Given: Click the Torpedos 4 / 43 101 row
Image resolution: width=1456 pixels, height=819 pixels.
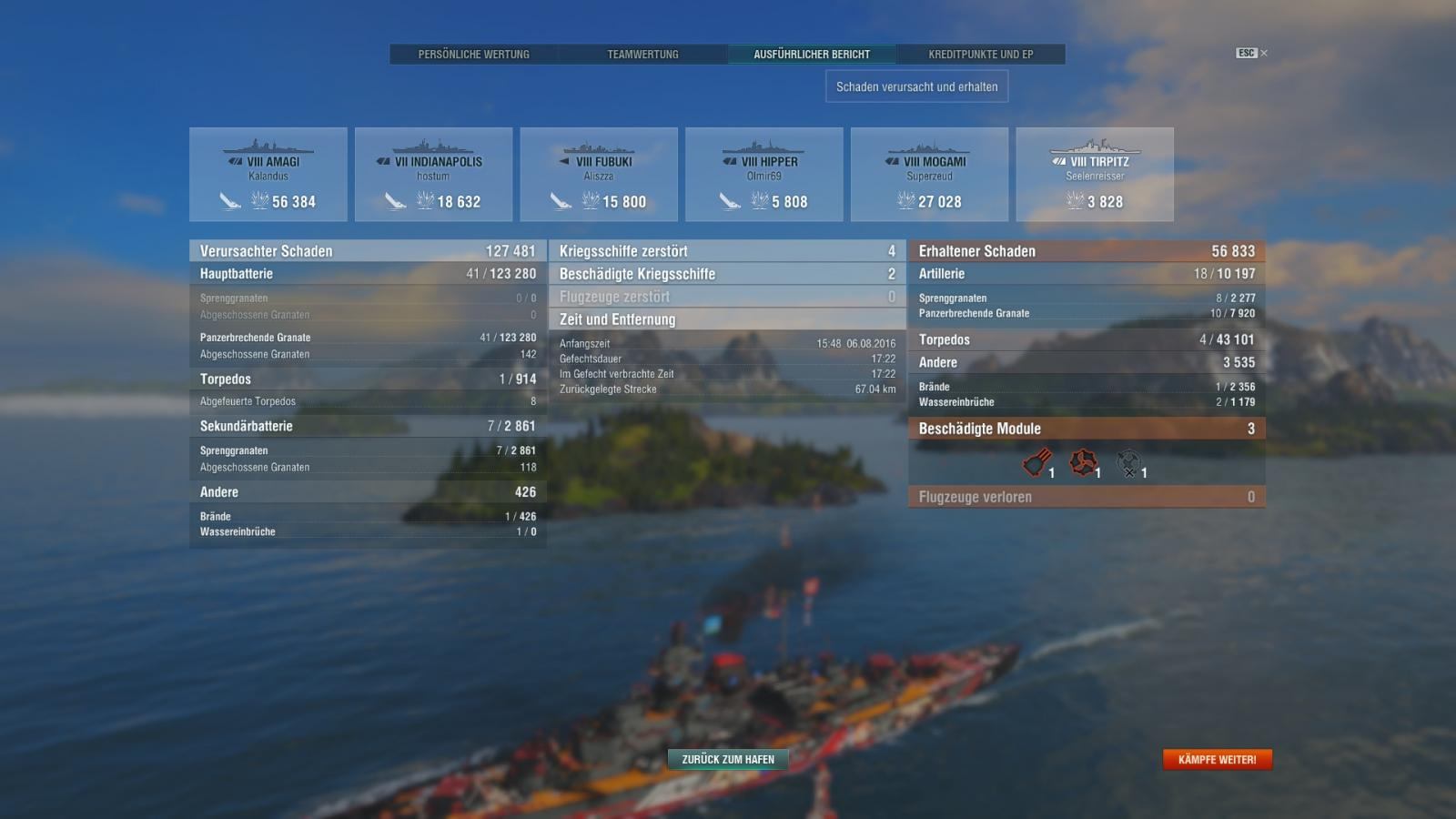Looking at the screenshot, I should [1087, 340].
